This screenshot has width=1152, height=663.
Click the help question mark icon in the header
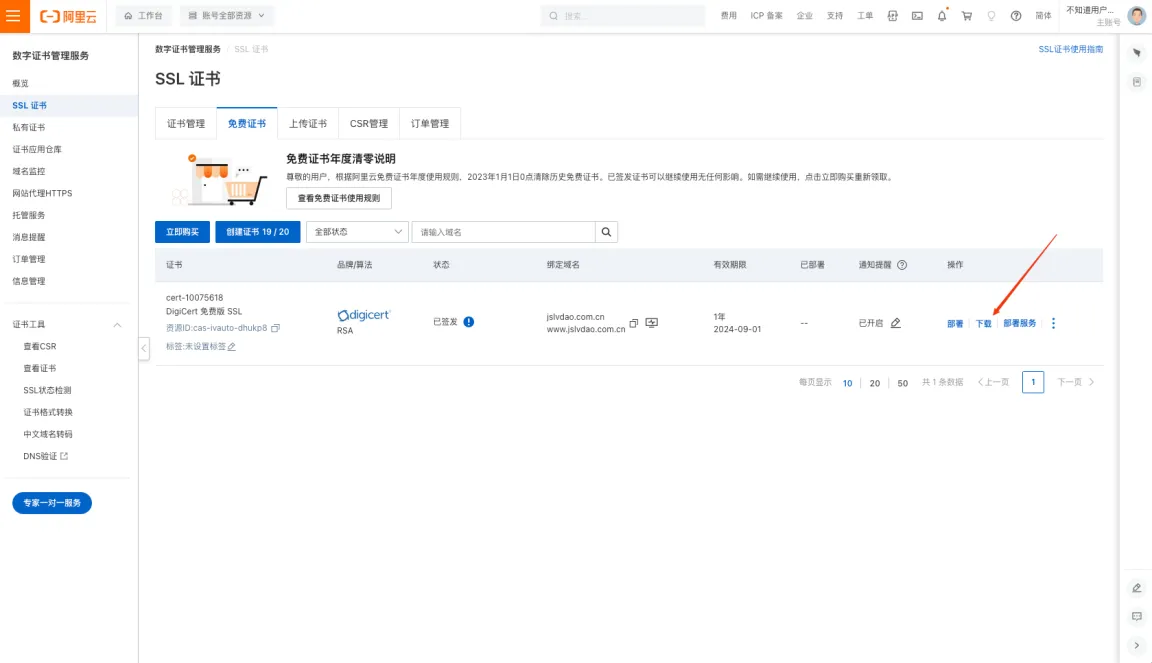point(1016,15)
